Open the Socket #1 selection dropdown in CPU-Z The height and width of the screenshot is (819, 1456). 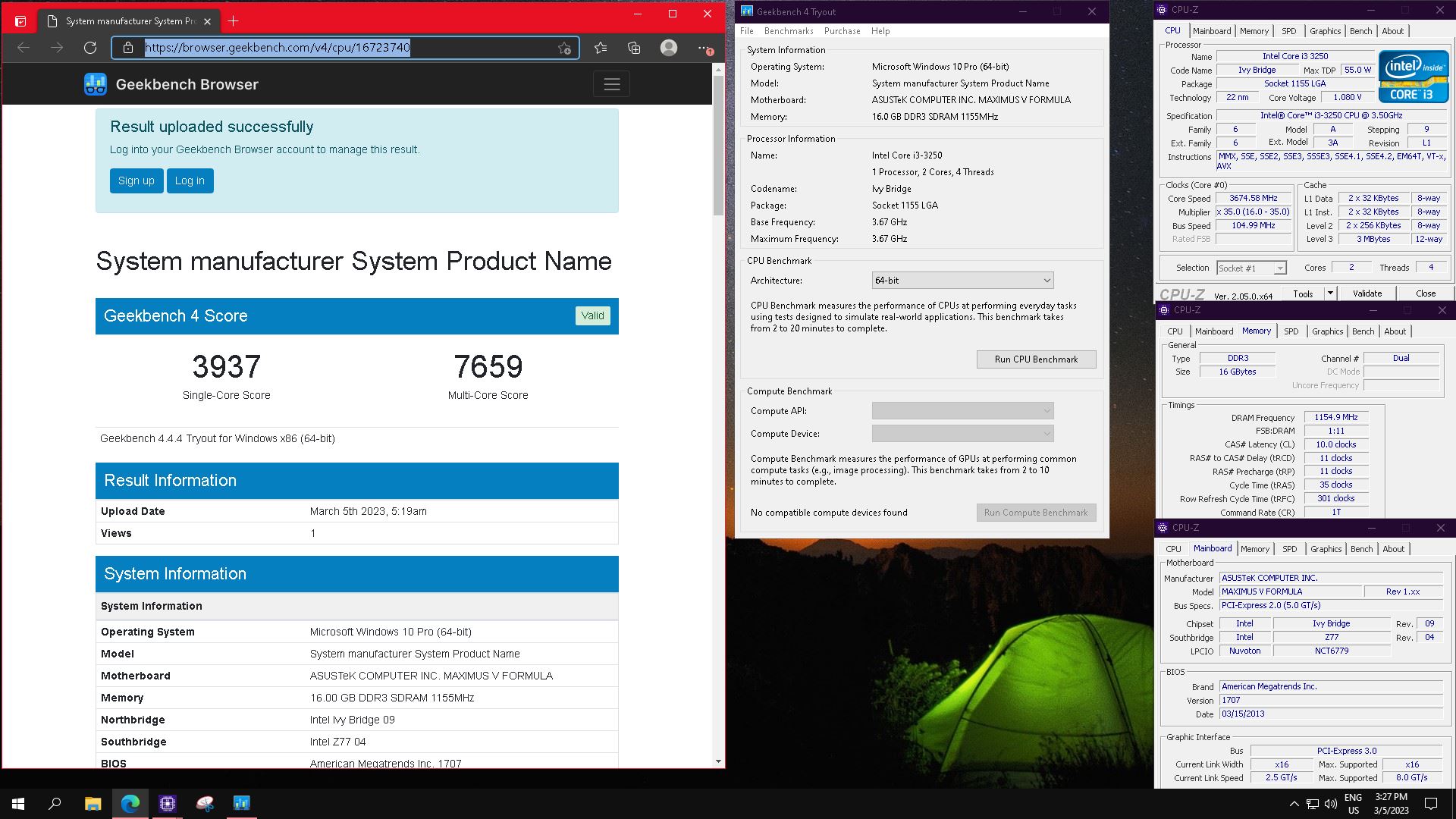1251,268
